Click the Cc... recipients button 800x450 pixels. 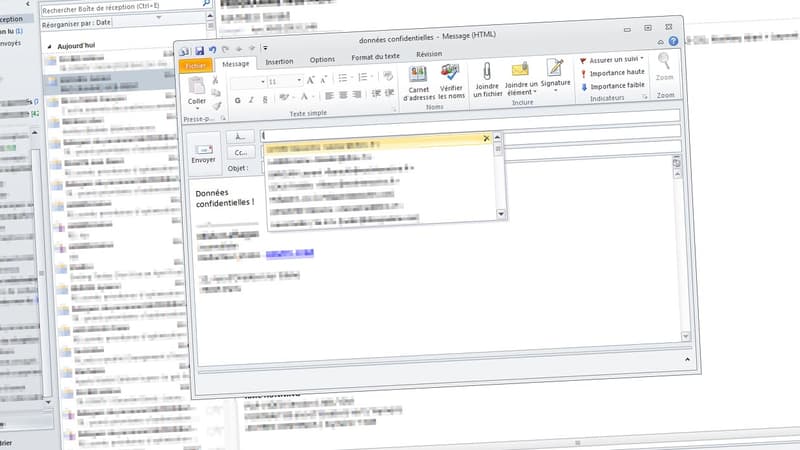(x=240, y=153)
